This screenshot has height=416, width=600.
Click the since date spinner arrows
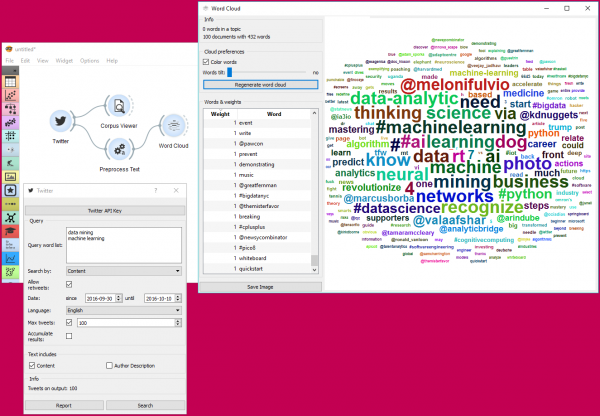coord(119,298)
